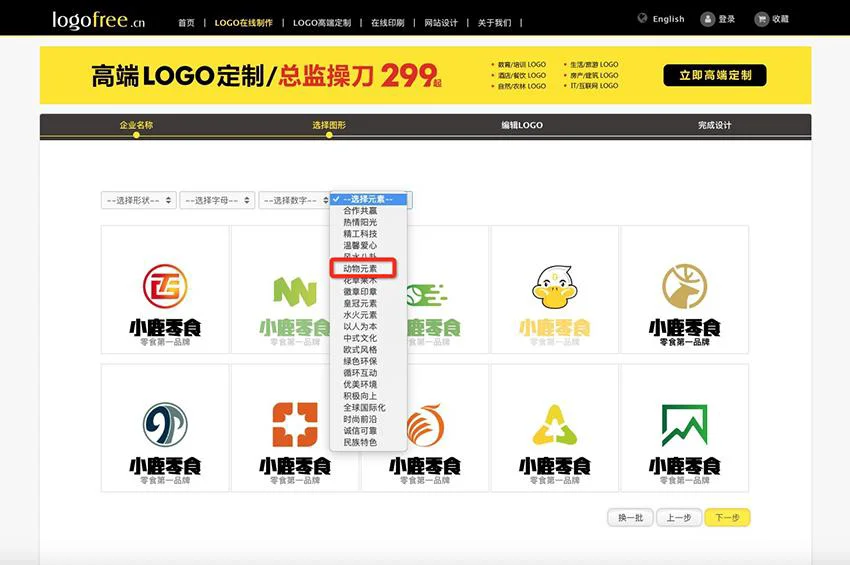850x565 pixels.
Task: Click the yellow 下一步 next step button
Action: coord(727,518)
